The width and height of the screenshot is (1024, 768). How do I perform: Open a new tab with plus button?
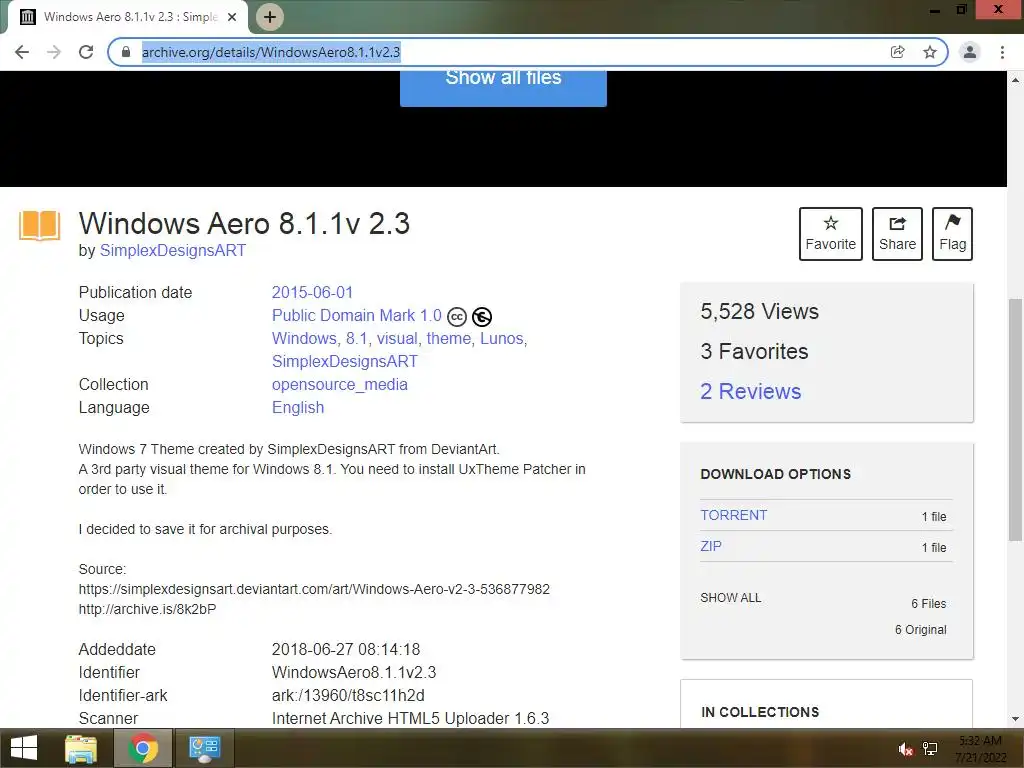tap(270, 17)
